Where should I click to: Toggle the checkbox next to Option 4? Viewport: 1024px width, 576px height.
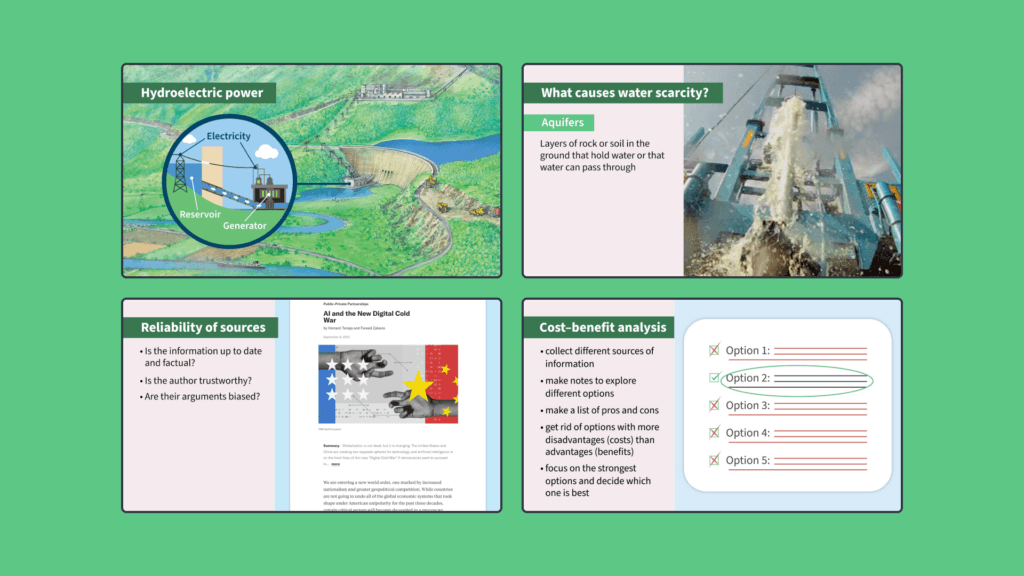(713, 433)
